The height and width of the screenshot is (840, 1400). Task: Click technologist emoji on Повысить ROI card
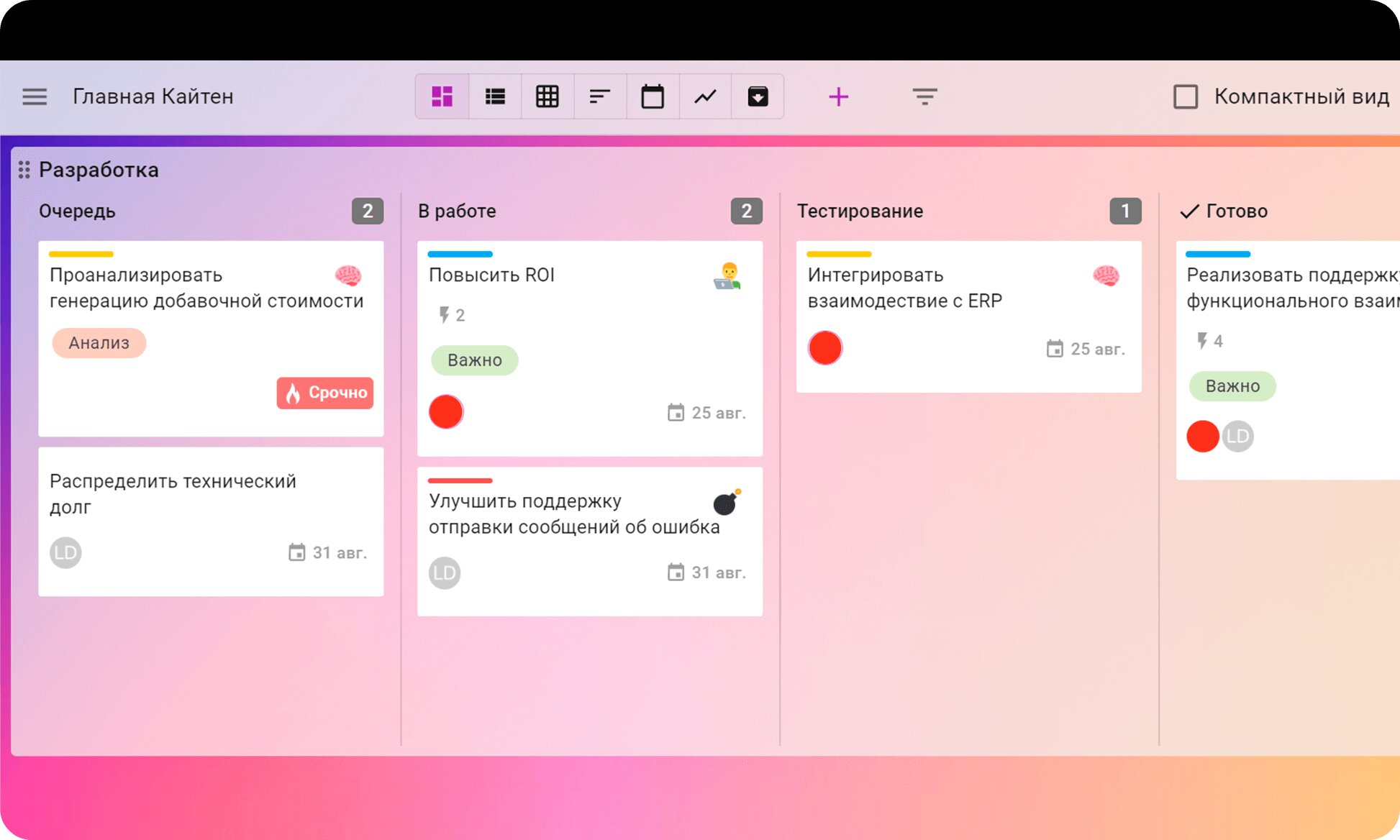(727, 275)
